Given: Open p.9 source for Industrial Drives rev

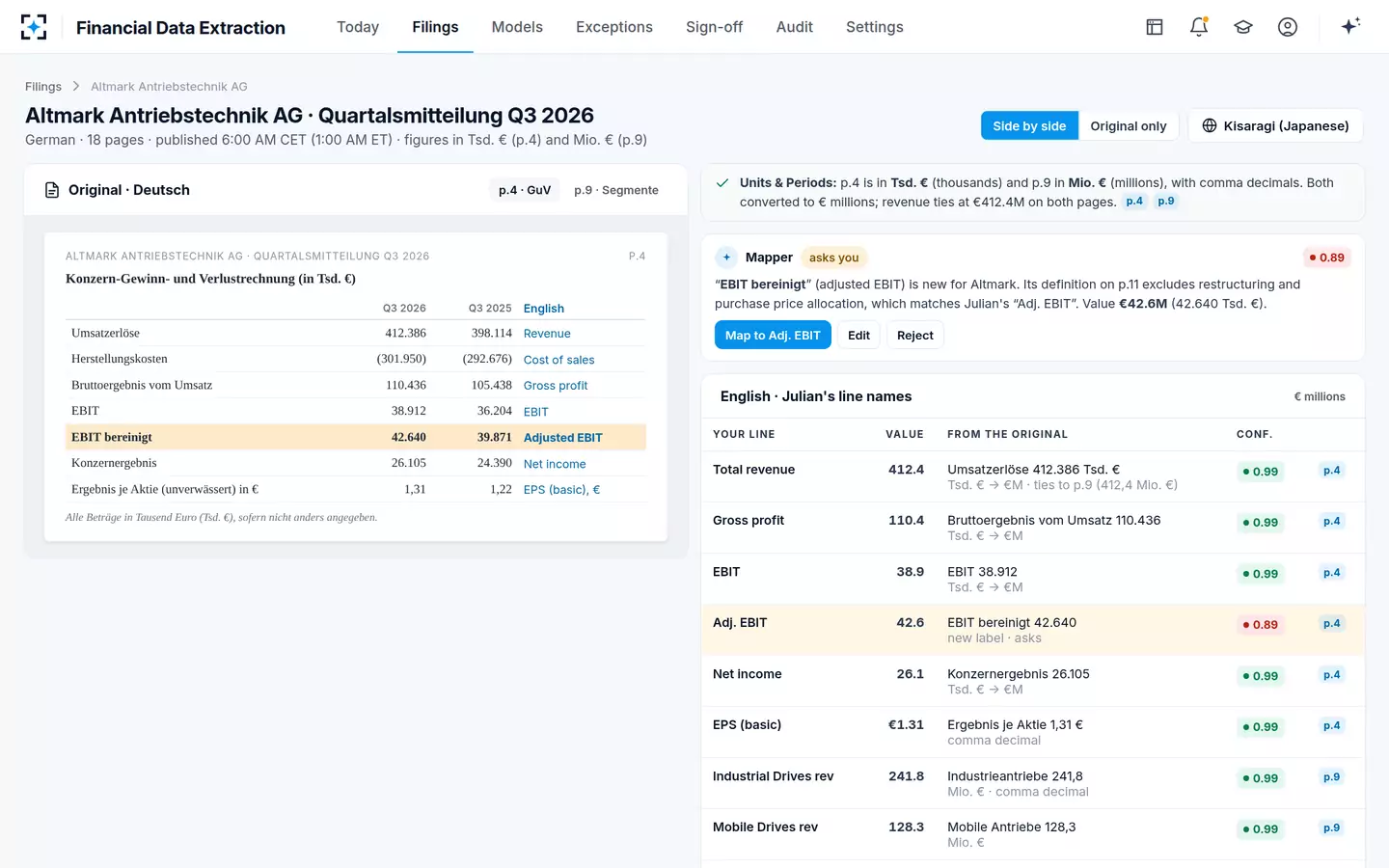Looking at the screenshot, I should [1331, 777].
